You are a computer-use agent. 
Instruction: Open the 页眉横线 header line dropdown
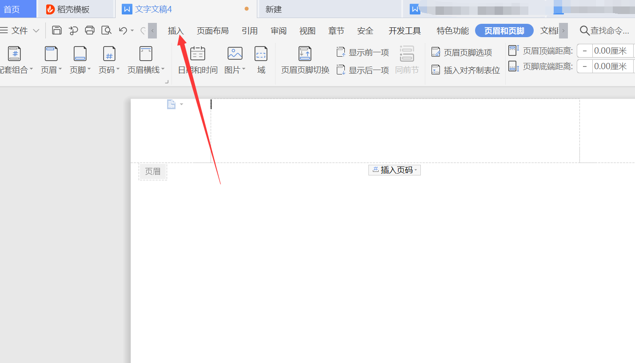[146, 60]
